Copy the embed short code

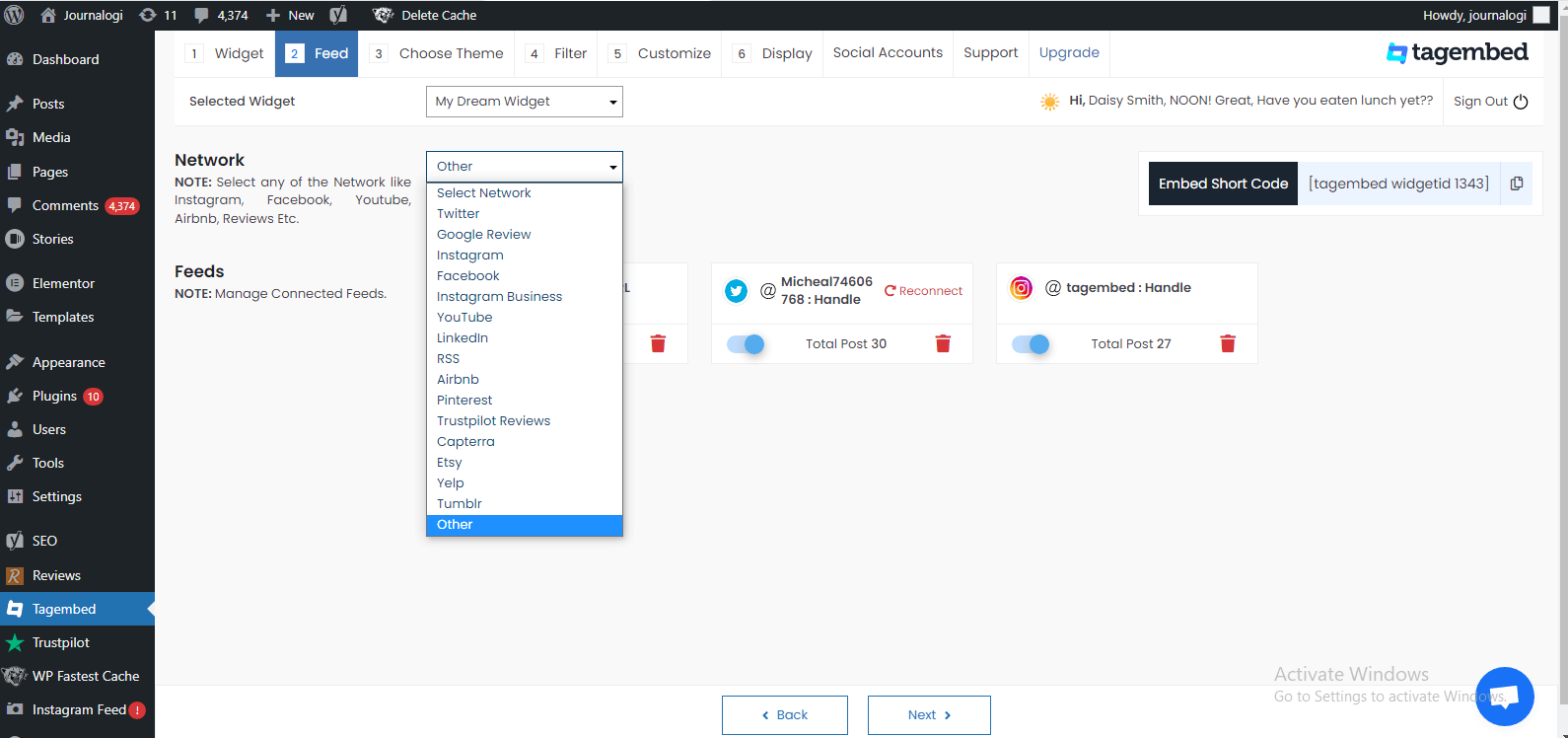[1517, 184]
